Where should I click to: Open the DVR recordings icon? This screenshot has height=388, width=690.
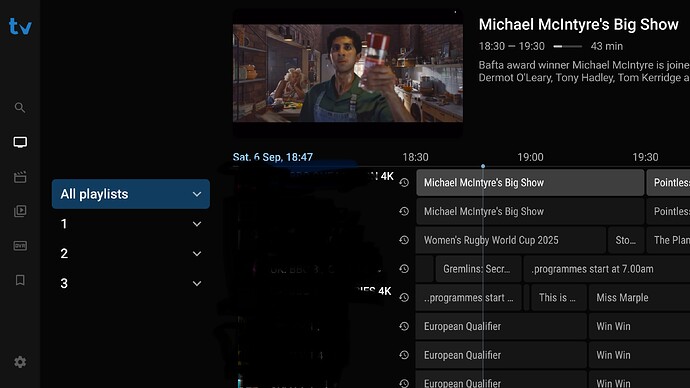pos(20,245)
